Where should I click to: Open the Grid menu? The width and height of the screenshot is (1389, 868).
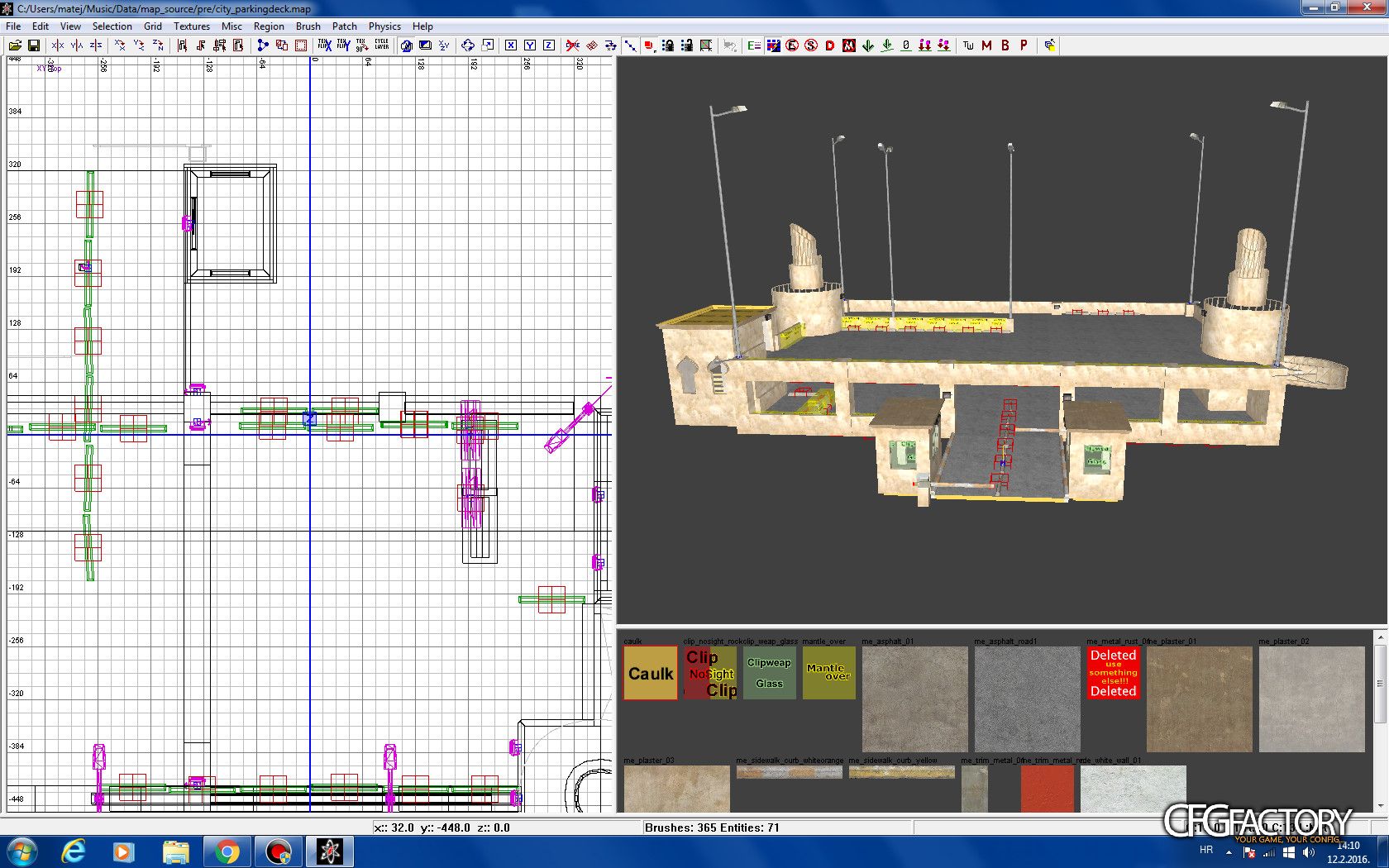[x=153, y=26]
